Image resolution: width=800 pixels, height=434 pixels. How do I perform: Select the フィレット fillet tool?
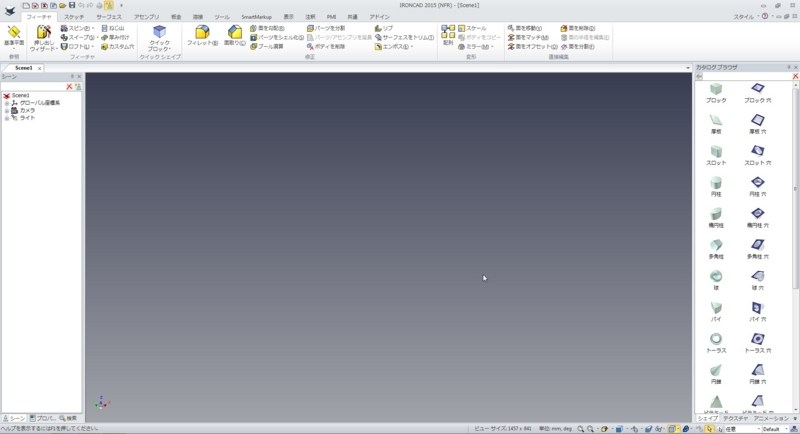202,36
